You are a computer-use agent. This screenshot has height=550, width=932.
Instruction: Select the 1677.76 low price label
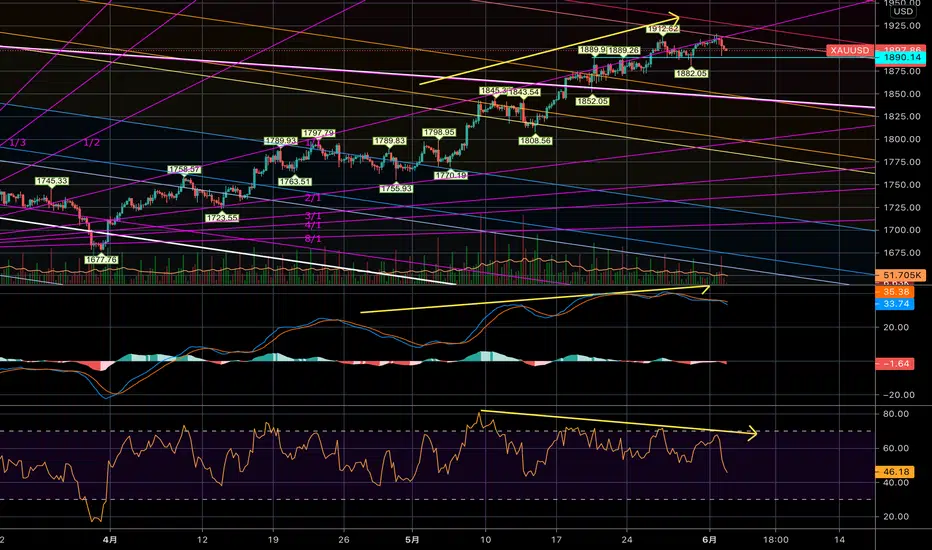[101, 260]
